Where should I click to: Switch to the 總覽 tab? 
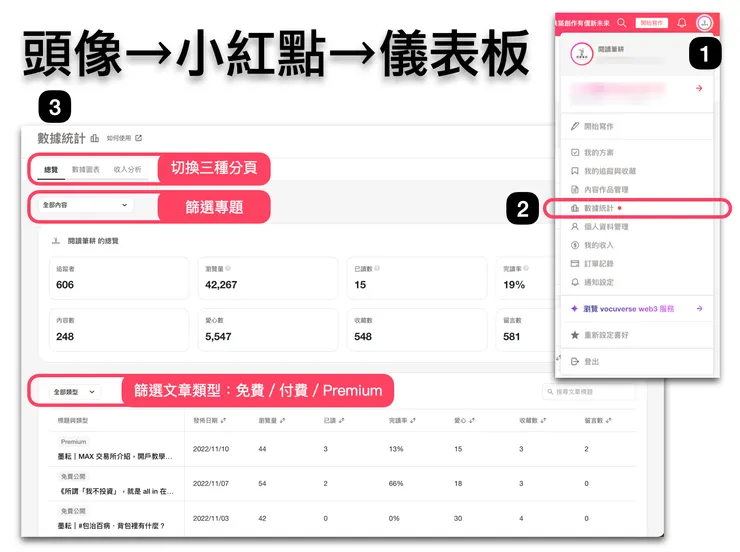point(51,169)
